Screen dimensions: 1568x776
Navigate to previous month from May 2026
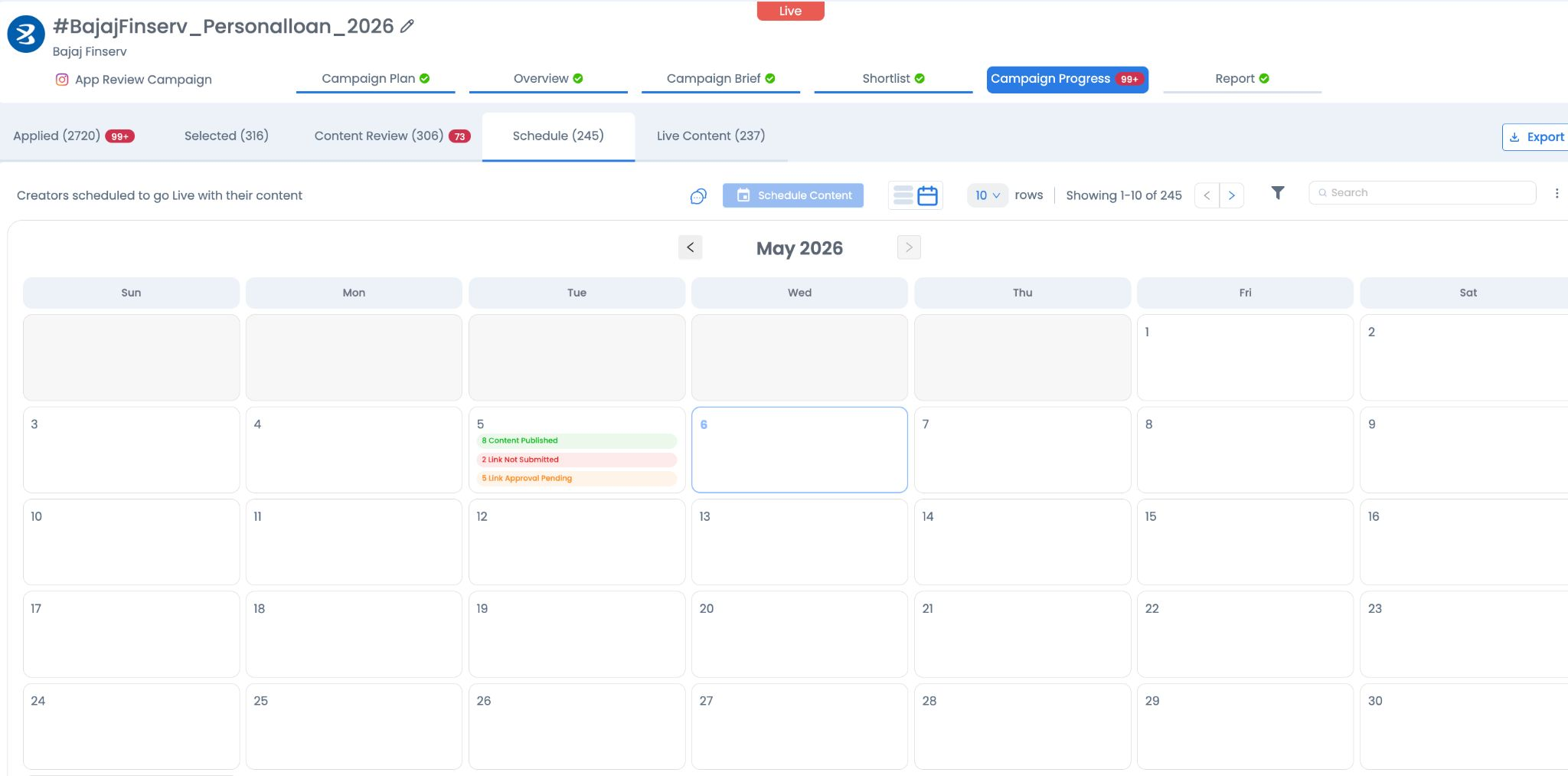(x=690, y=247)
